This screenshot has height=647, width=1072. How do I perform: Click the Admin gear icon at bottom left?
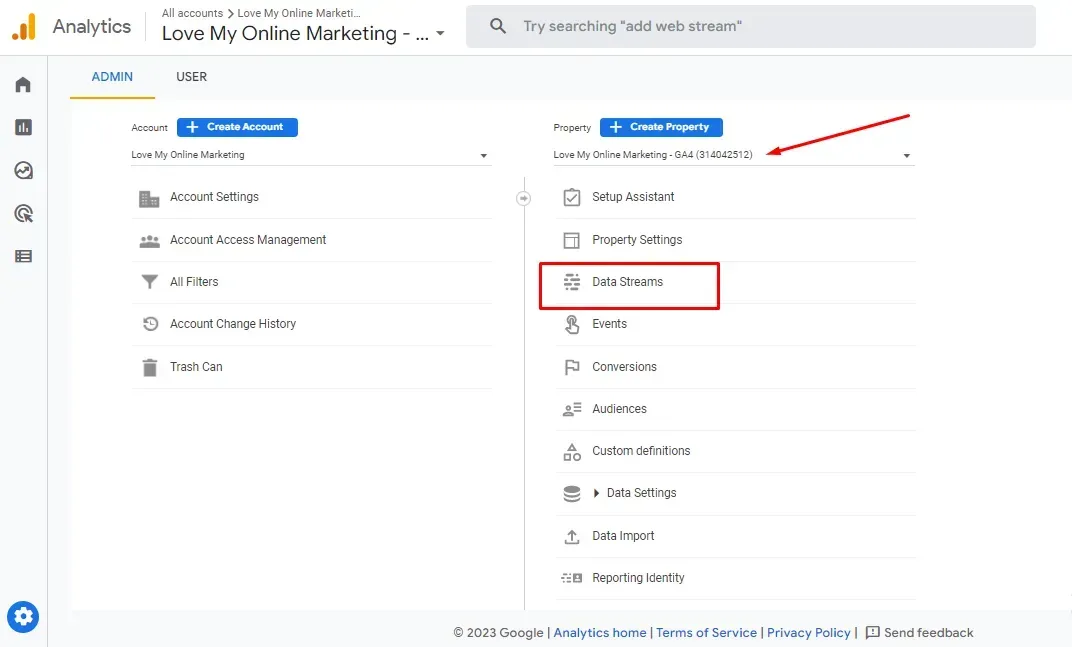[23, 617]
